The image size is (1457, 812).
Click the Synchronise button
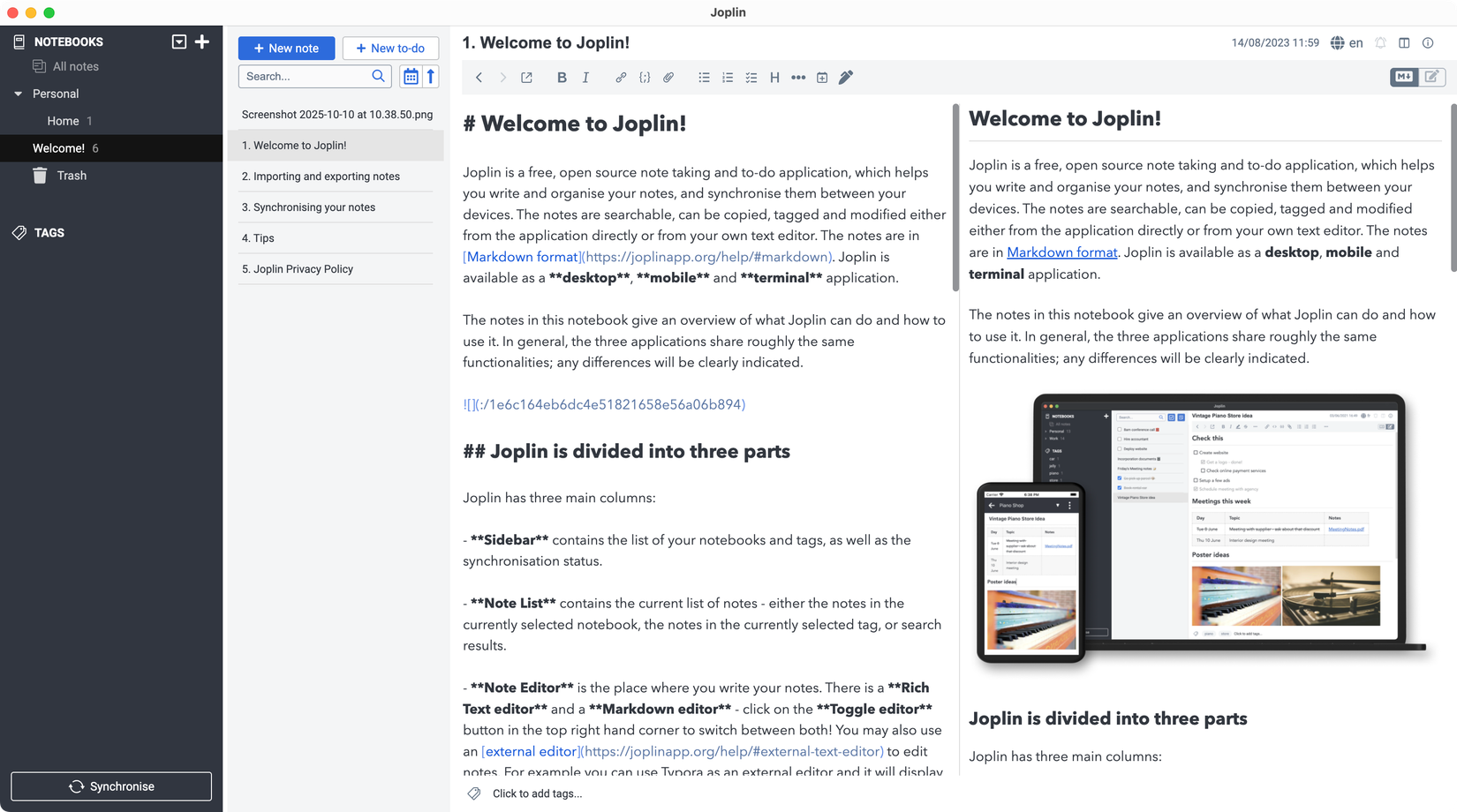[x=111, y=786]
